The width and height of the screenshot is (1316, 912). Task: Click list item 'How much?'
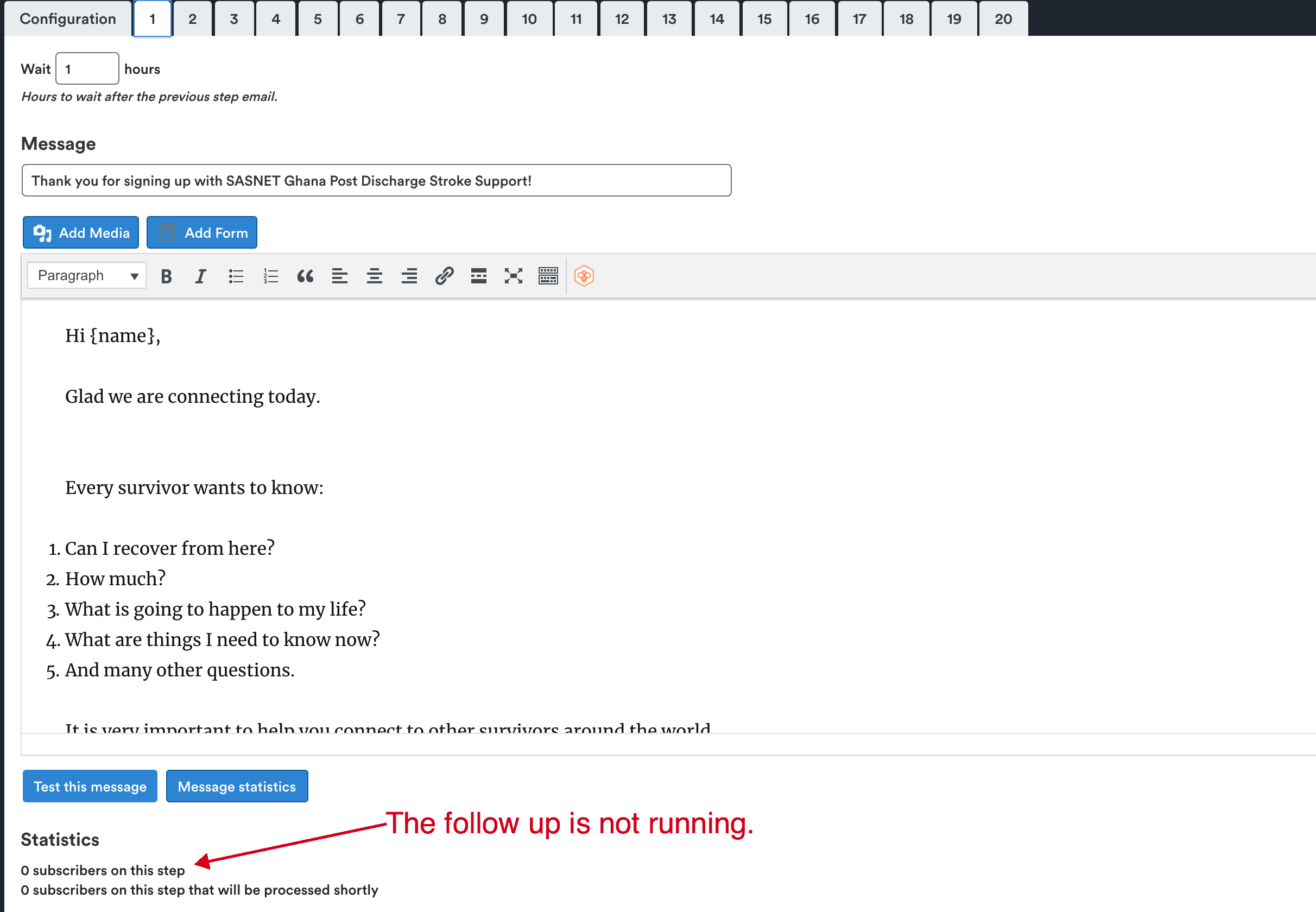[x=116, y=578]
